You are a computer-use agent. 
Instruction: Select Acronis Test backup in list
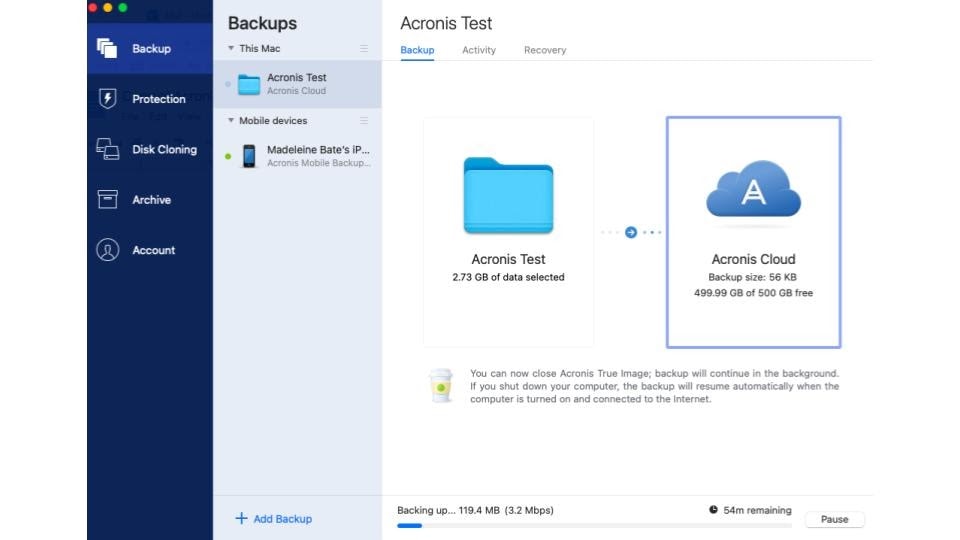(x=297, y=83)
